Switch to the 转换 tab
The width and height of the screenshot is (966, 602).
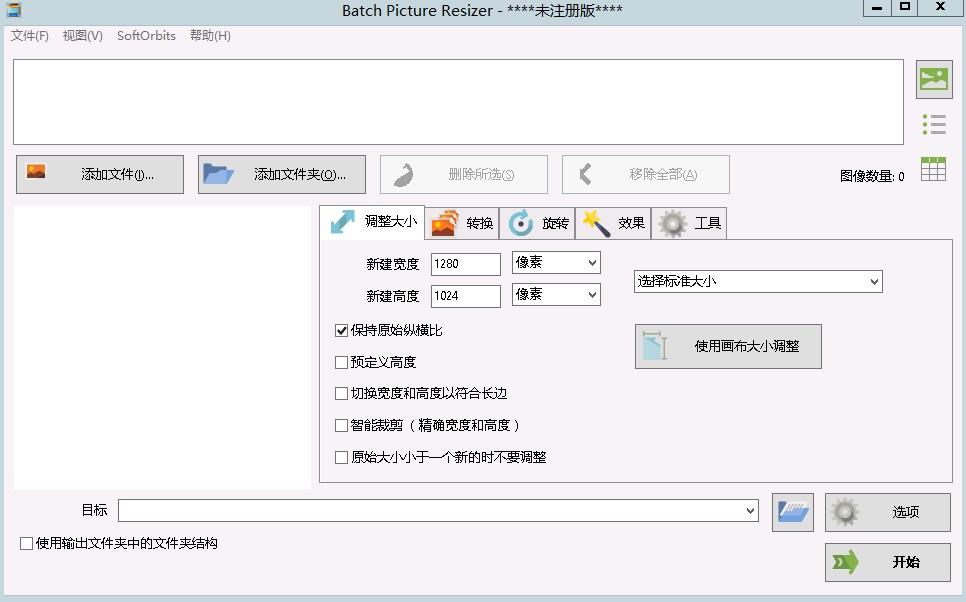click(x=462, y=223)
